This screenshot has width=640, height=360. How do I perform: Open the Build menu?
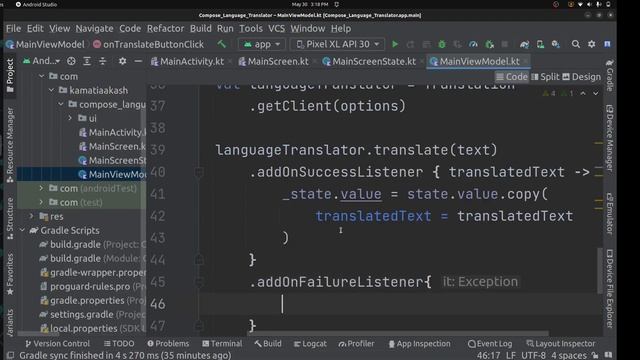200,29
